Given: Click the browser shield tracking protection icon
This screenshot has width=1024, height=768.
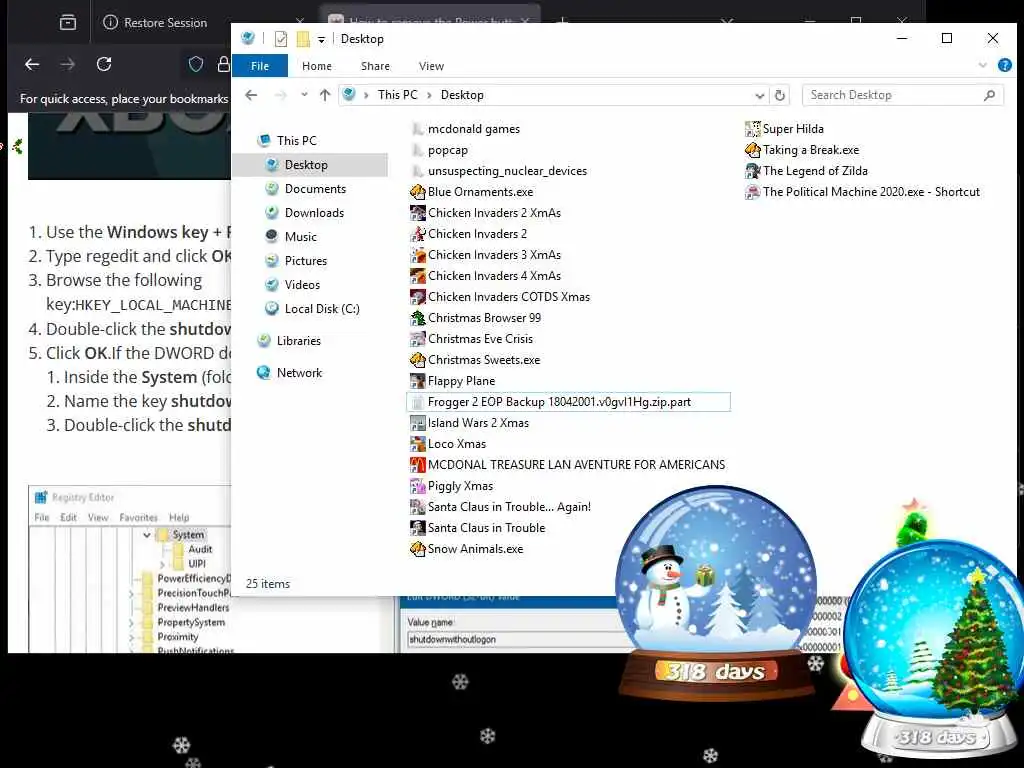Looking at the screenshot, I should [x=196, y=64].
